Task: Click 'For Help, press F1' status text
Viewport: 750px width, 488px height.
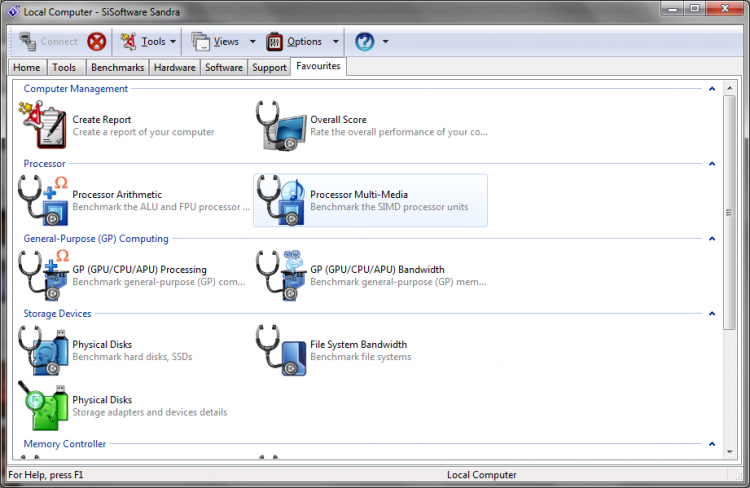Action: pos(46,475)
